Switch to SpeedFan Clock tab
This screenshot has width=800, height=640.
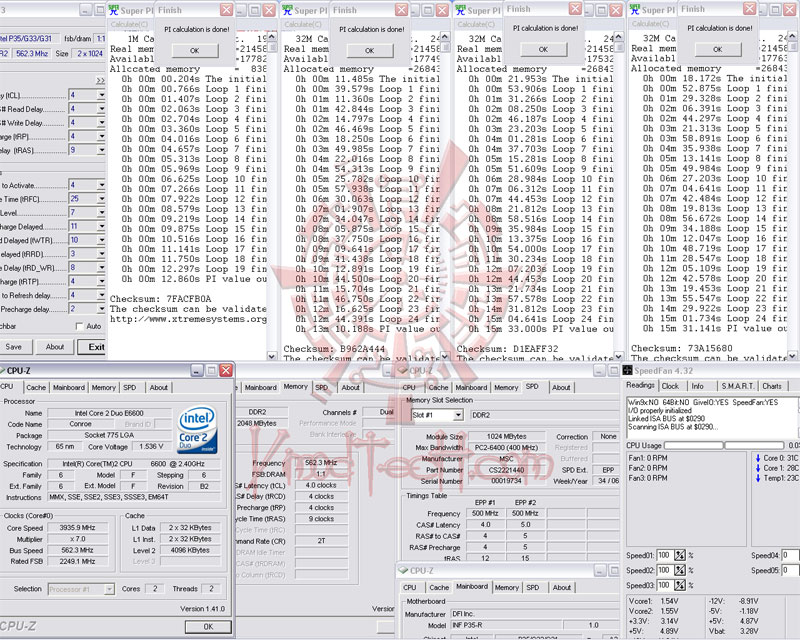point(670,386)
